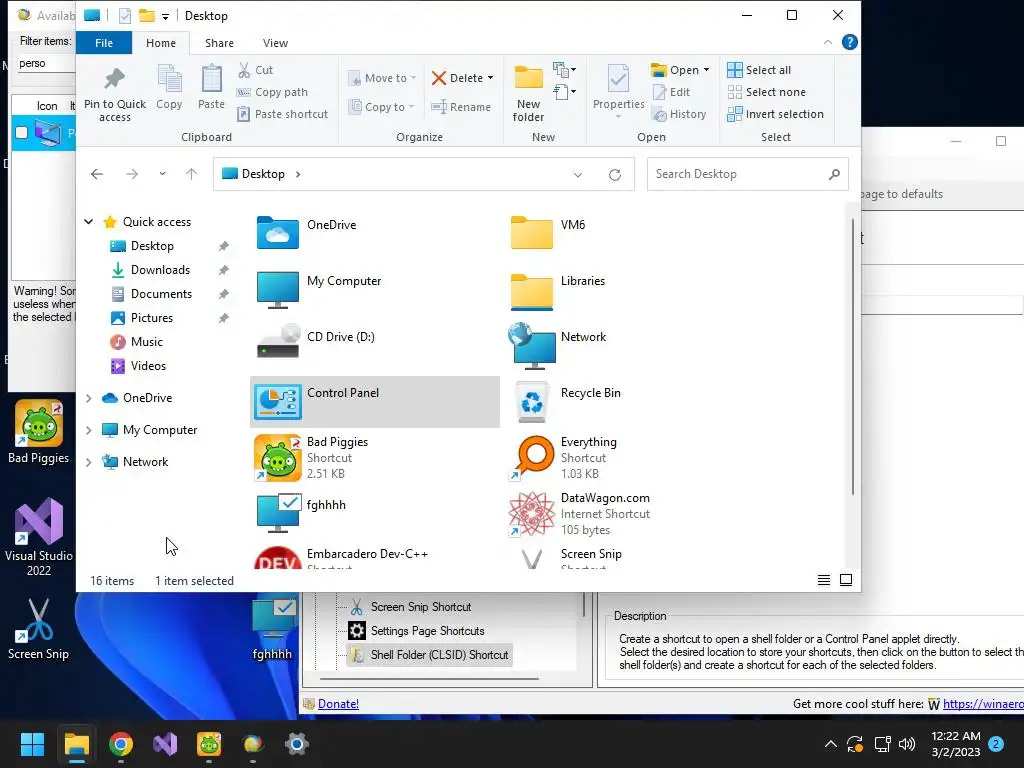This screenshot has width=1024, height=768.
Task: Go back using the Back arrow
Action: [x=97, y=174]
